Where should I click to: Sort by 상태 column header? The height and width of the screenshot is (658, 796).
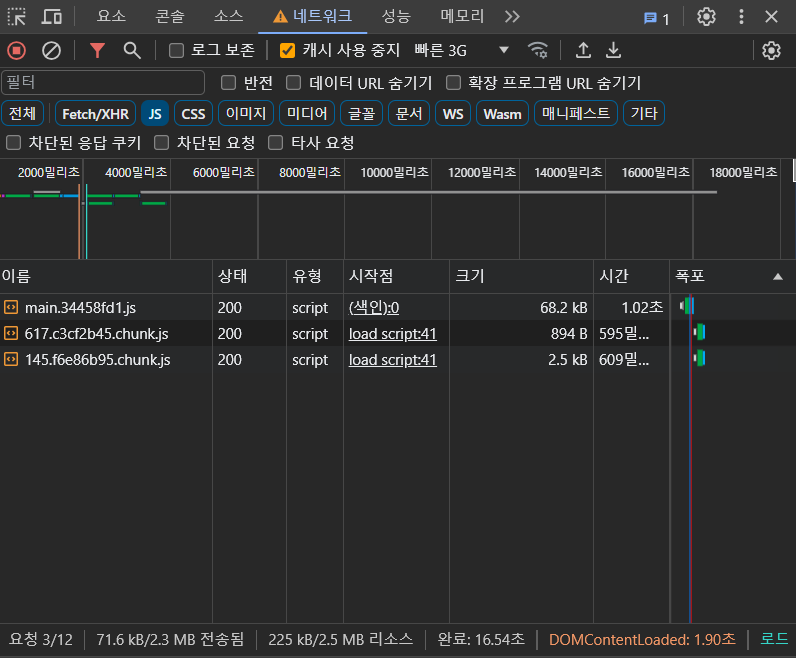[249, 276]
